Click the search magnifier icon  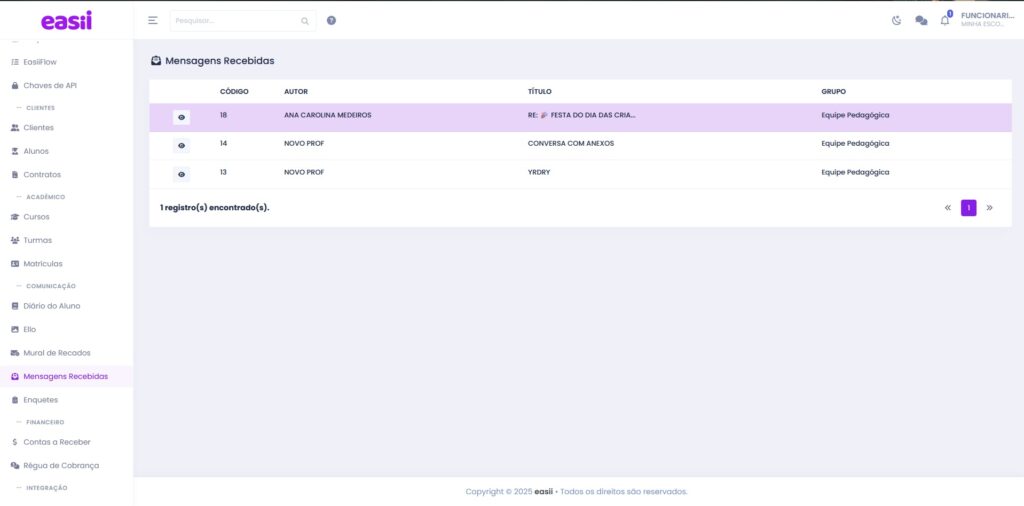coord(305,20)
